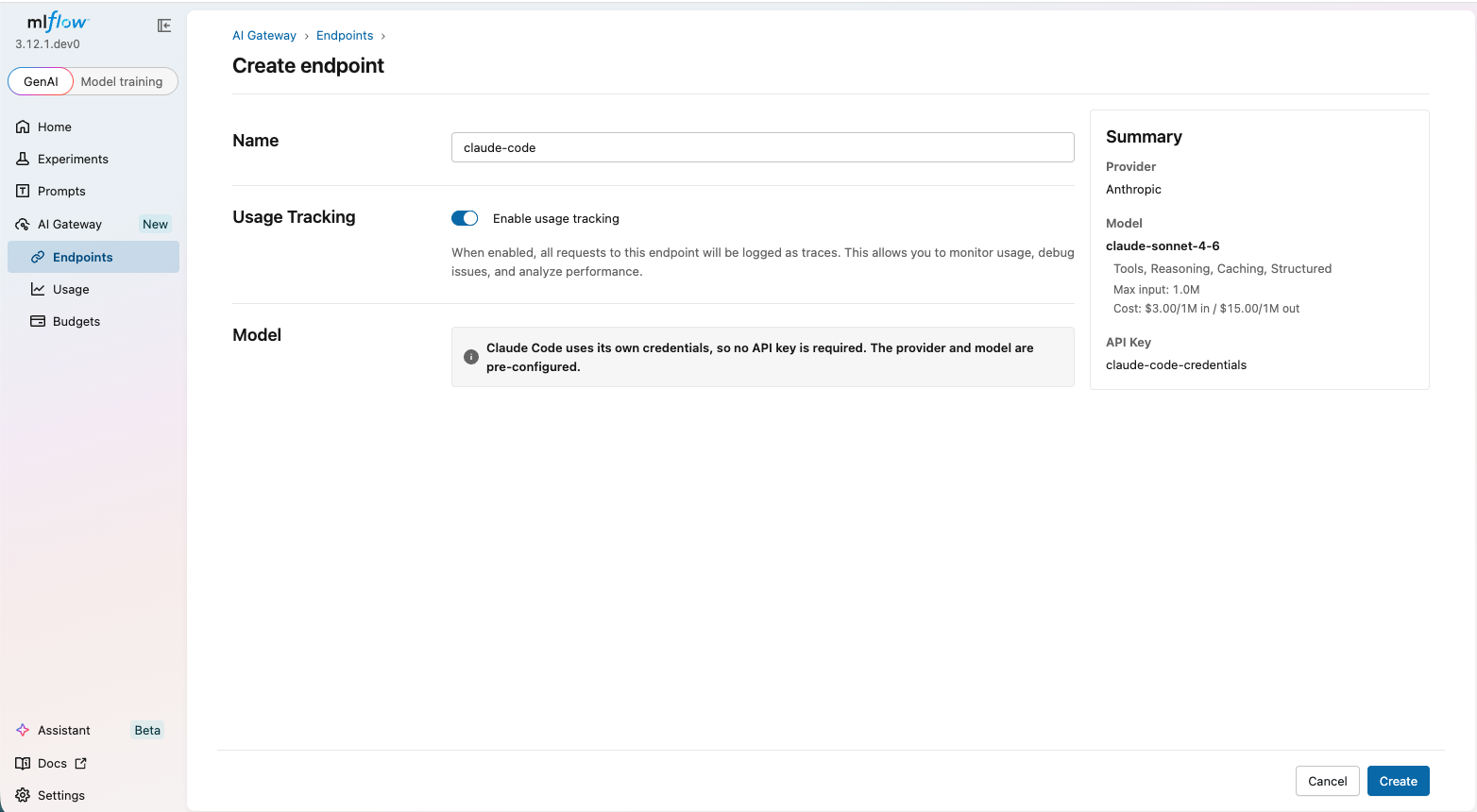The height and width of the screenshot is (812, 1477).
Task: Switch to Model training mode
Action: [122, 81]
